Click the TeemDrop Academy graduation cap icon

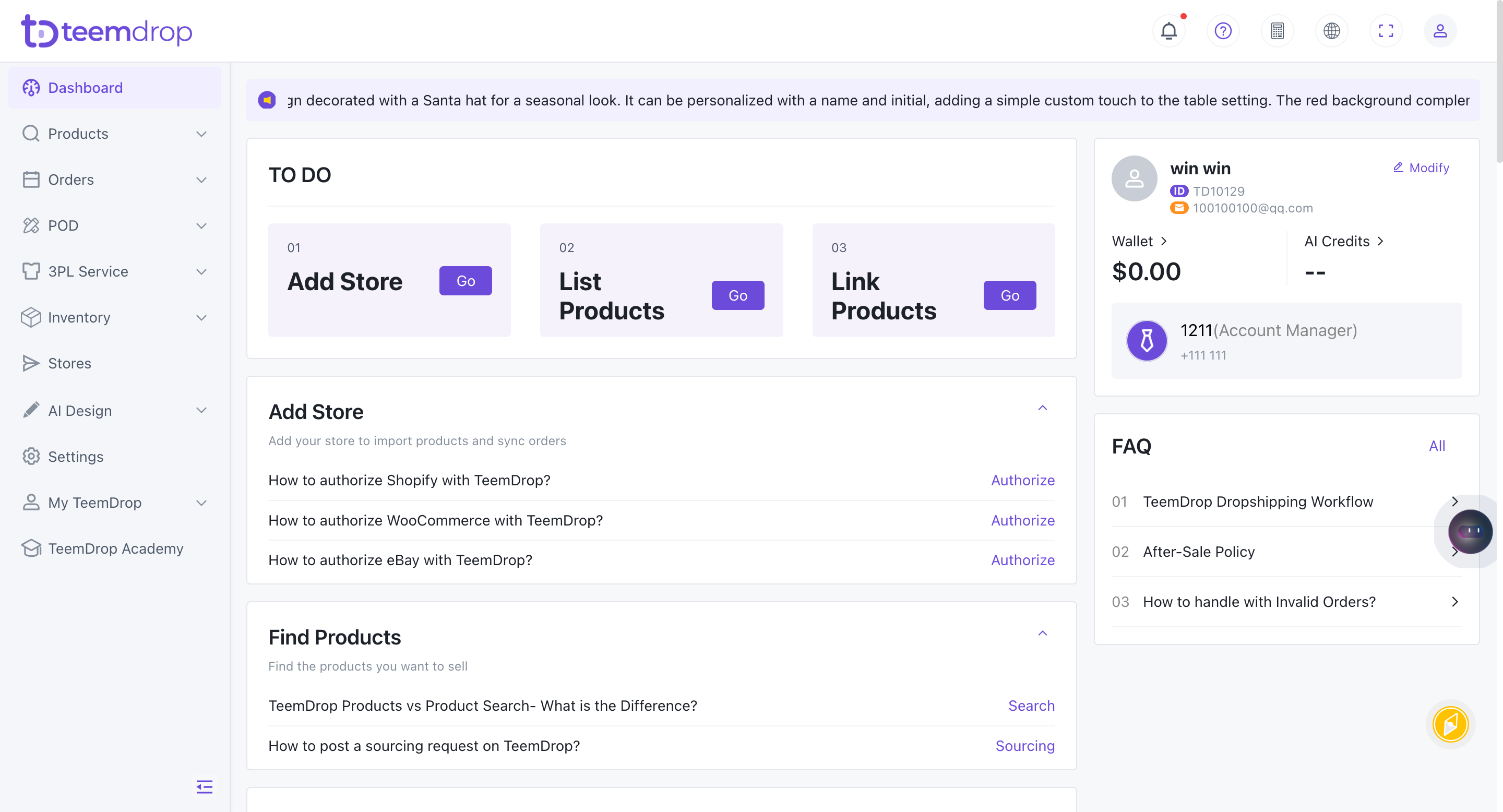pyautogui.click(x=31, y=548)
